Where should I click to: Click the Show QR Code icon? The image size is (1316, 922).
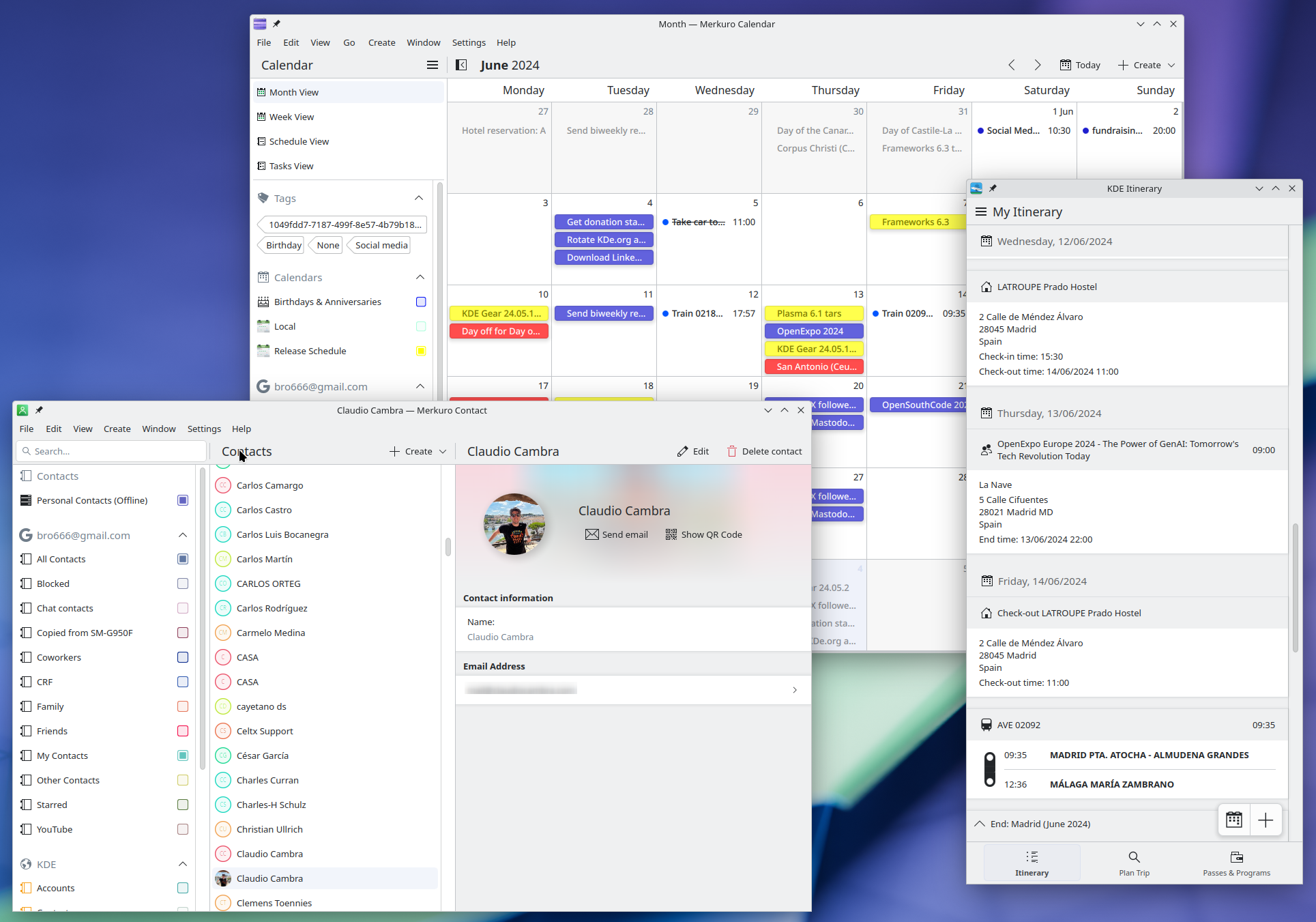pos(671,534)
